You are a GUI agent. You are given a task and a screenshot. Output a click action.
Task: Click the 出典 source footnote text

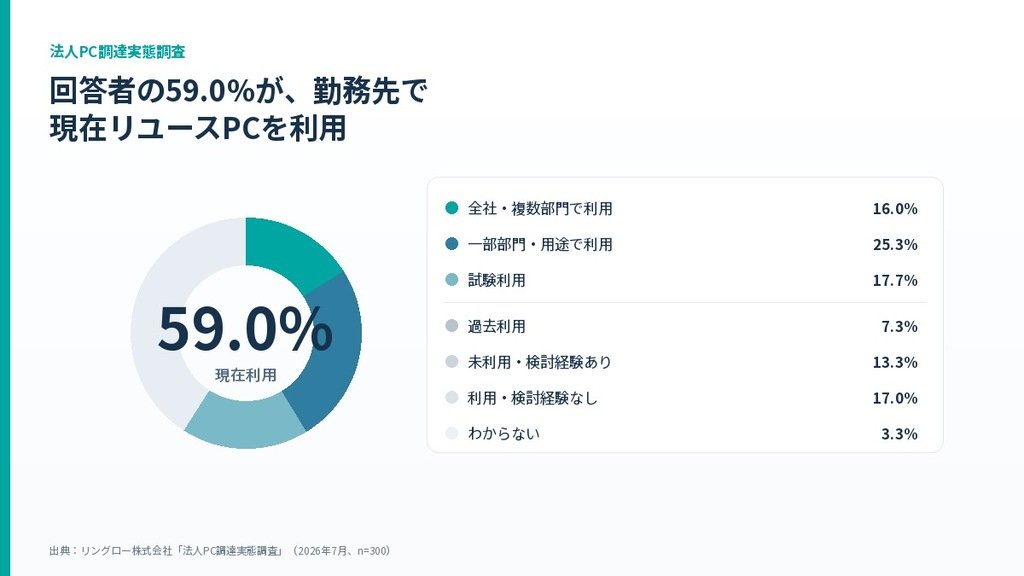(220, 551)
